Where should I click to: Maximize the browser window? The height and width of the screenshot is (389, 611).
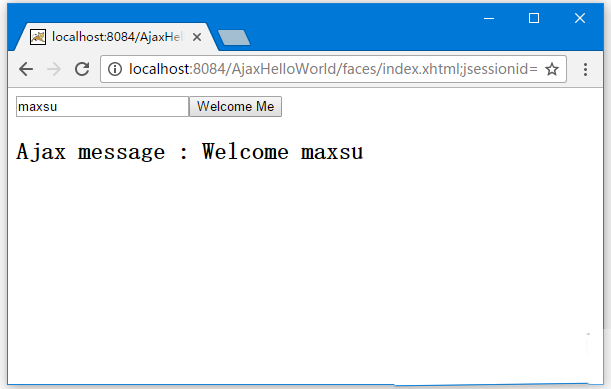(534, 18)
